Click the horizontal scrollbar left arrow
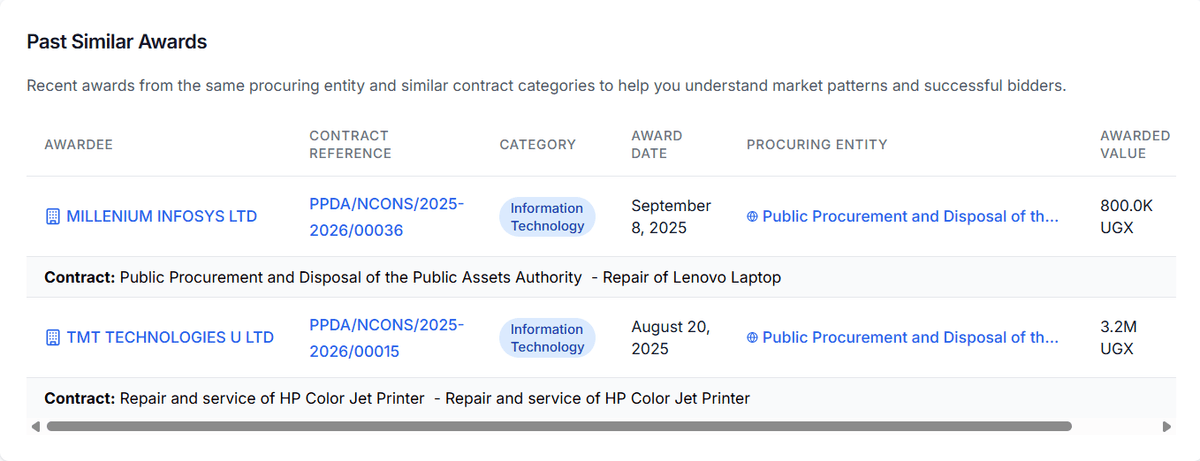The height and width of the screenshot is (461, 1200). (x=37, y=426)
